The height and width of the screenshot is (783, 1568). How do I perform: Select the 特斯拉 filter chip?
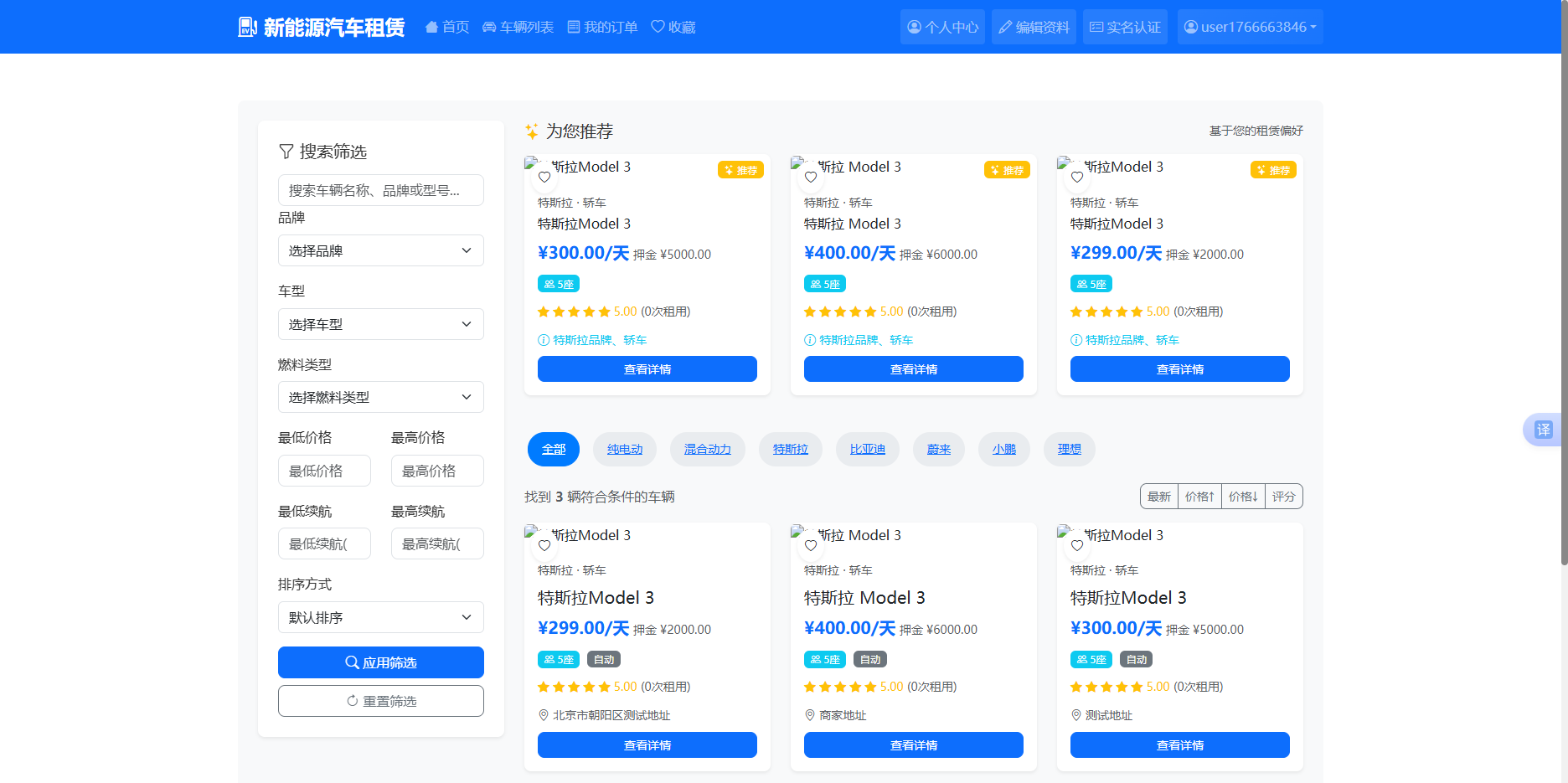[x=791, y=449]
